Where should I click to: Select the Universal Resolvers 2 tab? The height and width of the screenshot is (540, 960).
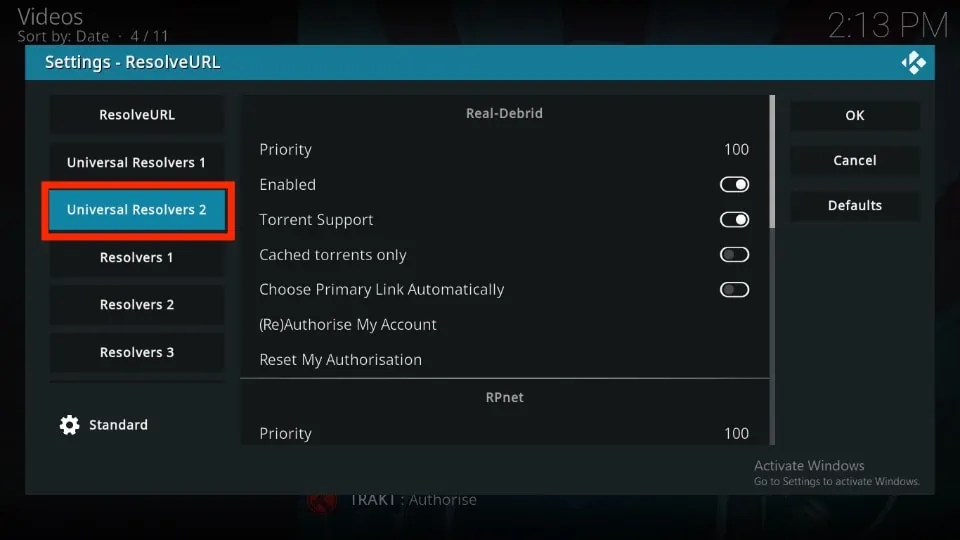(137, 209)
